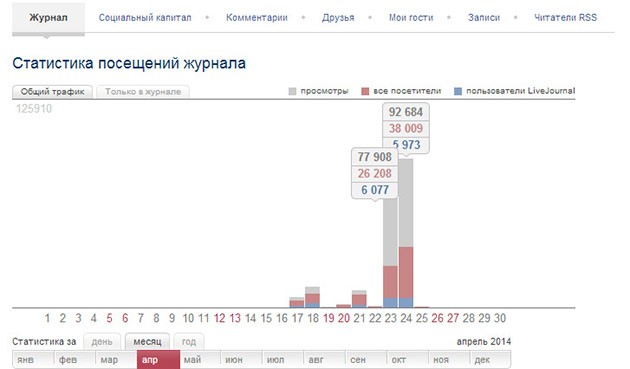The width and height of the screenshot is (630, 369).
Task: Choose month дек
Action: pyautogui.click(x=491, y=359)
